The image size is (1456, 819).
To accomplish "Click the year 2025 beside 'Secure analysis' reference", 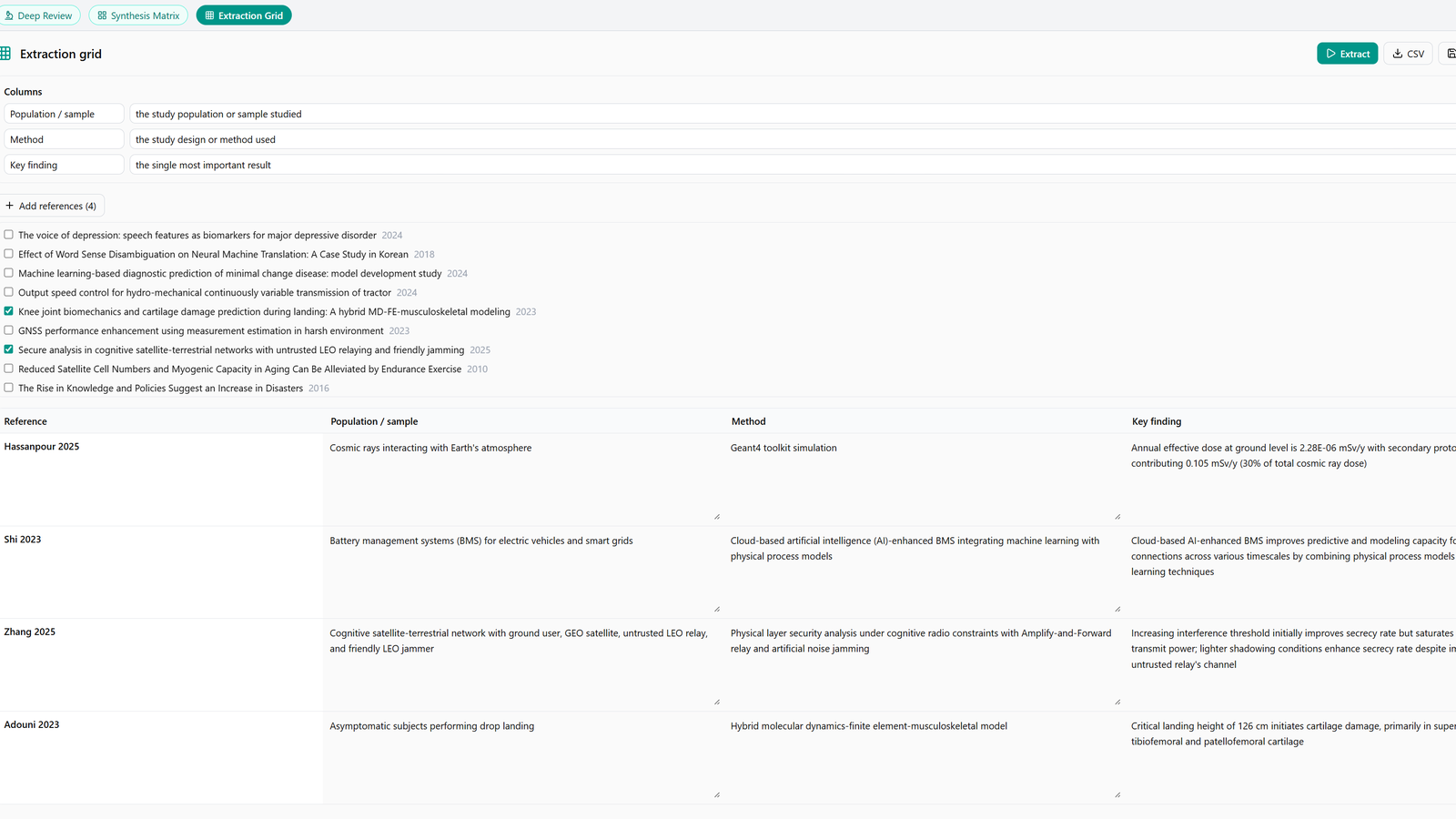I will pyautogui.click(x=480, y=349).
